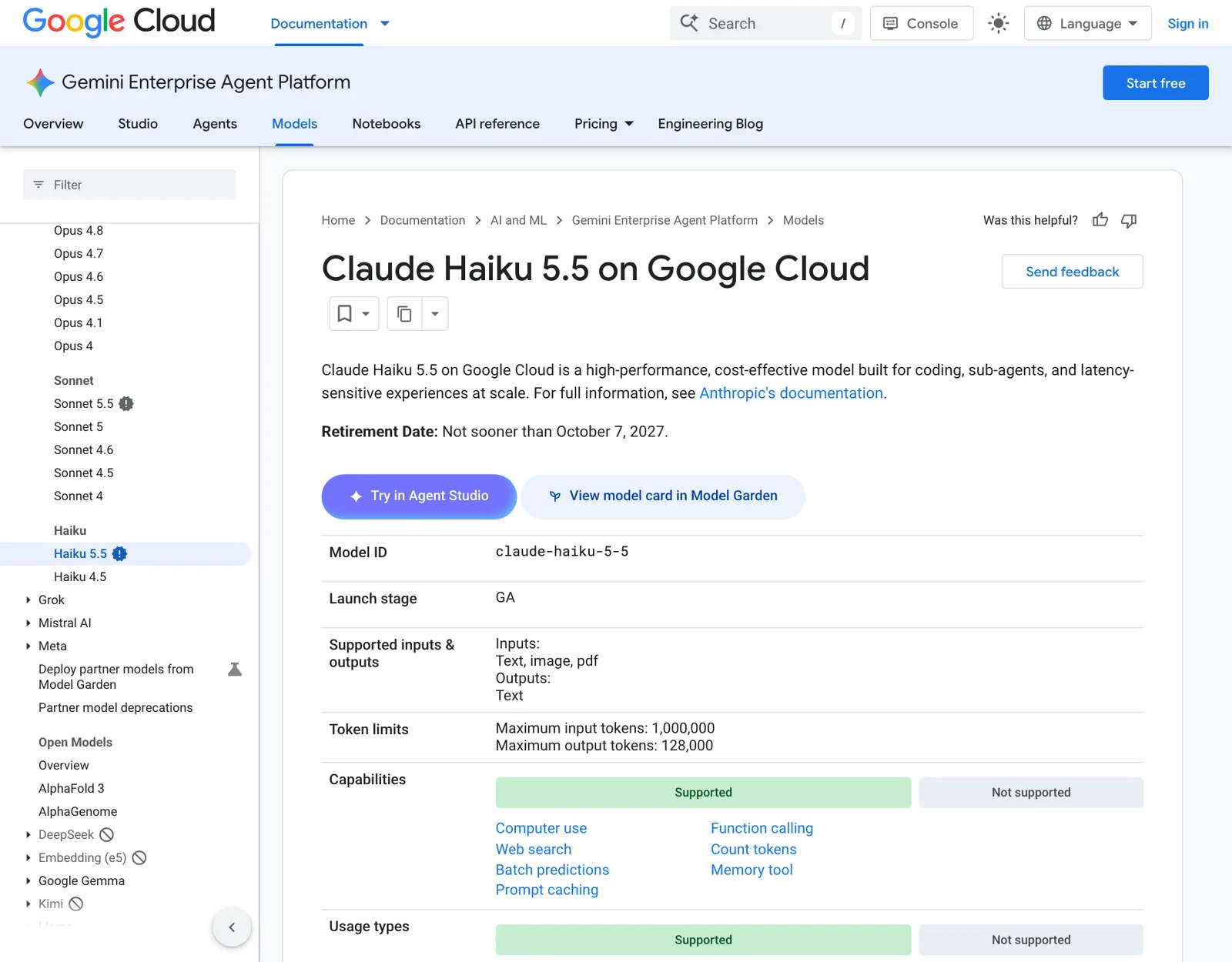Open the Language dropdown
Screen dimensions: 1232x962
[x=1088, y=23]
